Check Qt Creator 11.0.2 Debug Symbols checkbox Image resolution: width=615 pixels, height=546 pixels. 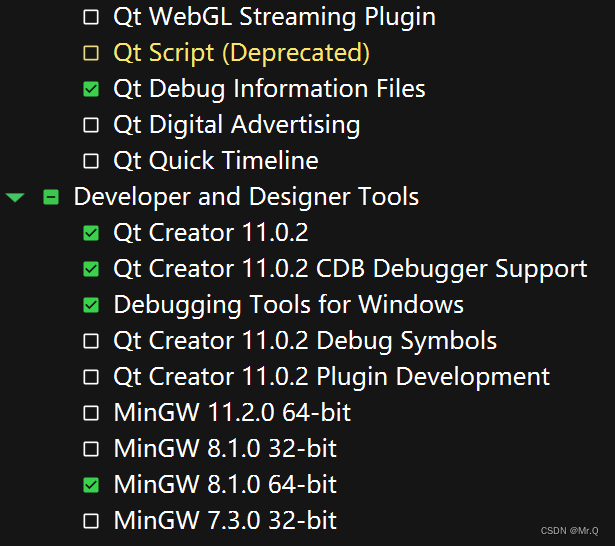(91, 341)
